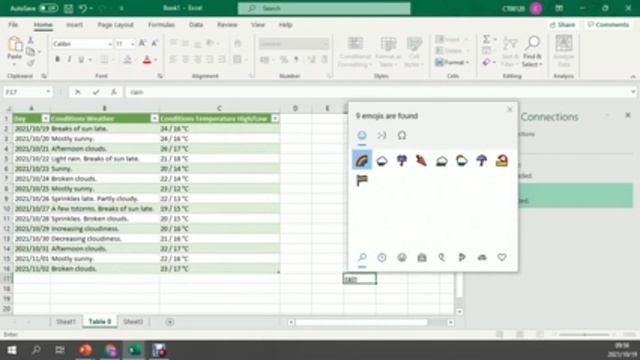Viewport: 640px width, 360px height.
Task: Close the emoji picker panel
Action: coord(509,109)
